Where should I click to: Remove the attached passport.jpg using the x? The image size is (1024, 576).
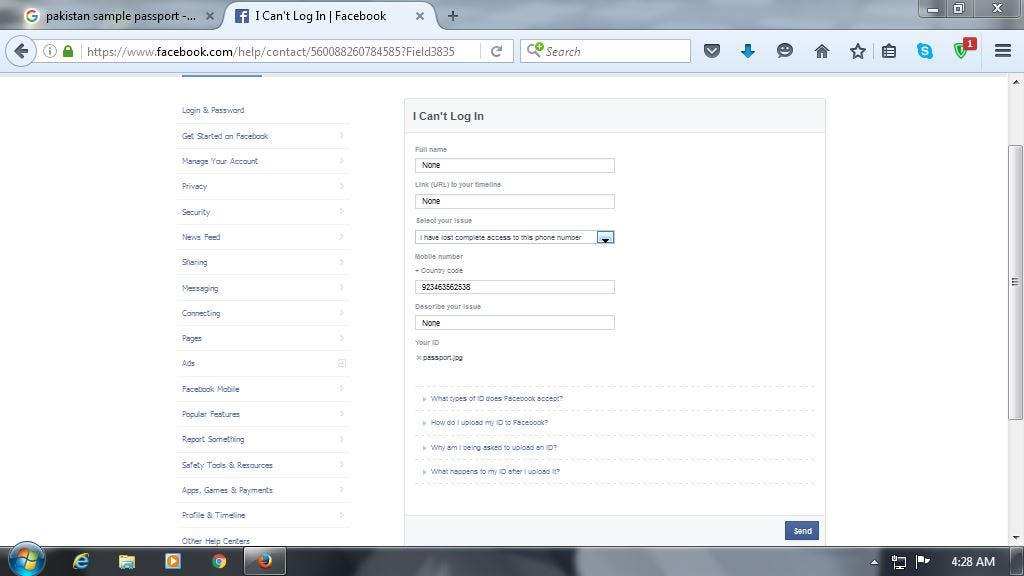[419, 358]
